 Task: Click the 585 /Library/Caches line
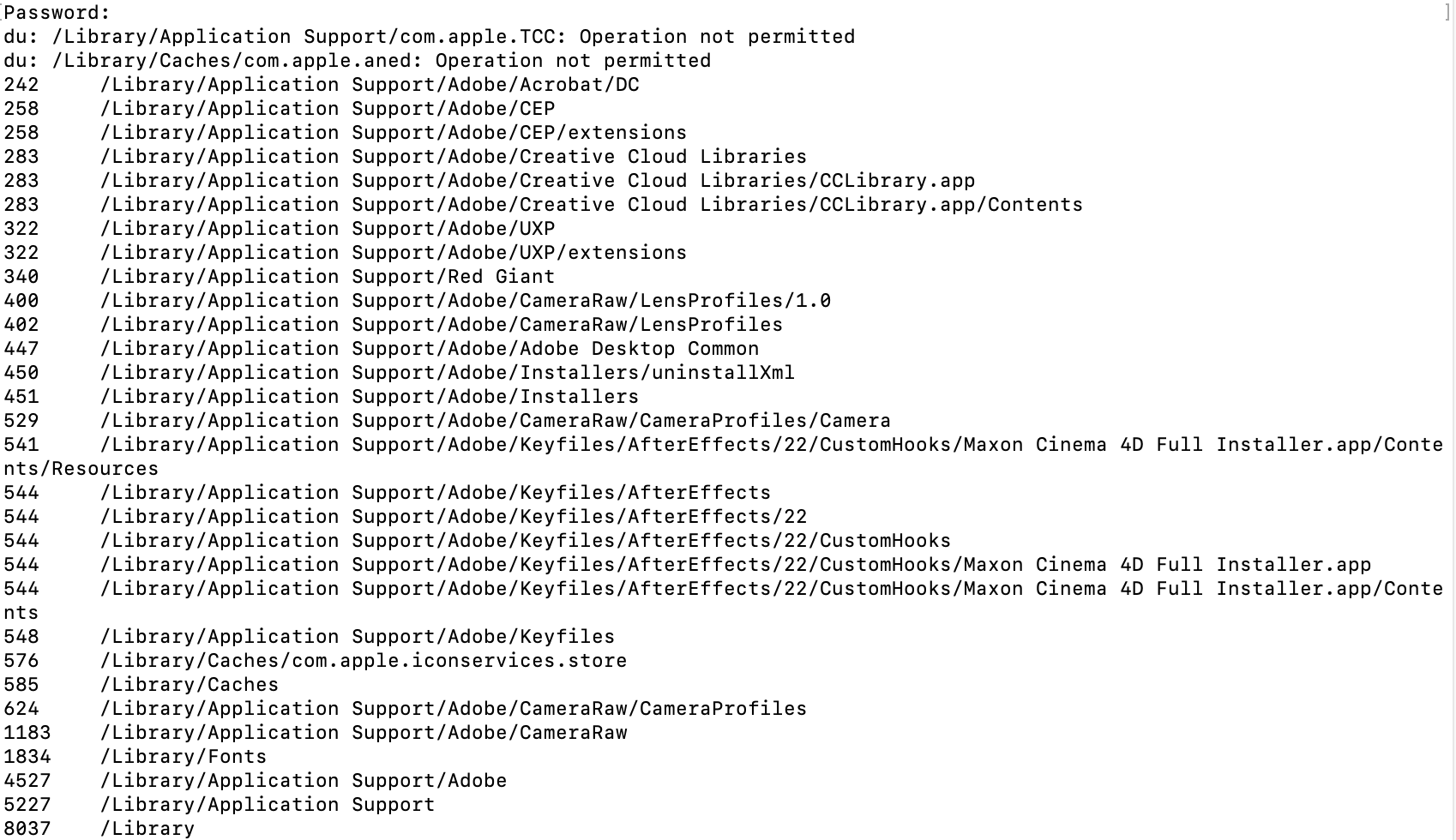[x=189, y=685]
